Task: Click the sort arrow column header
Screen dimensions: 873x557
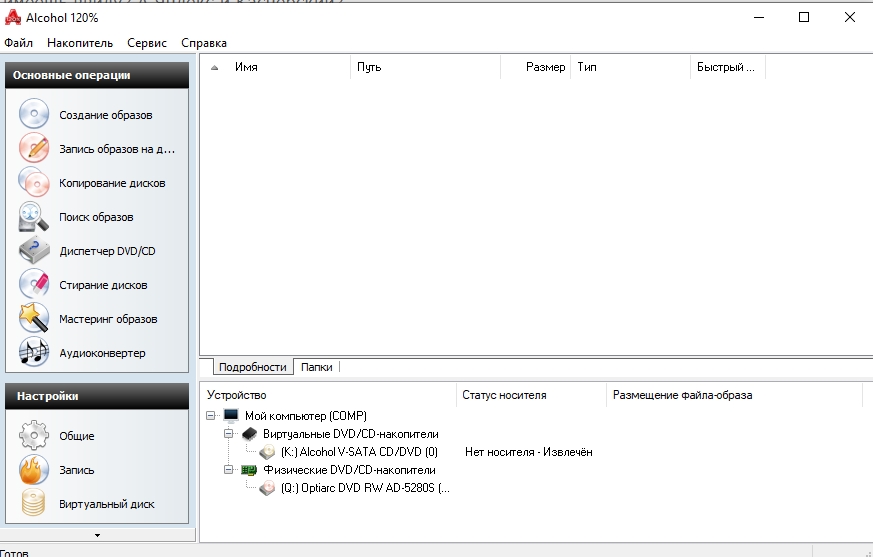Action: [214, 67]
